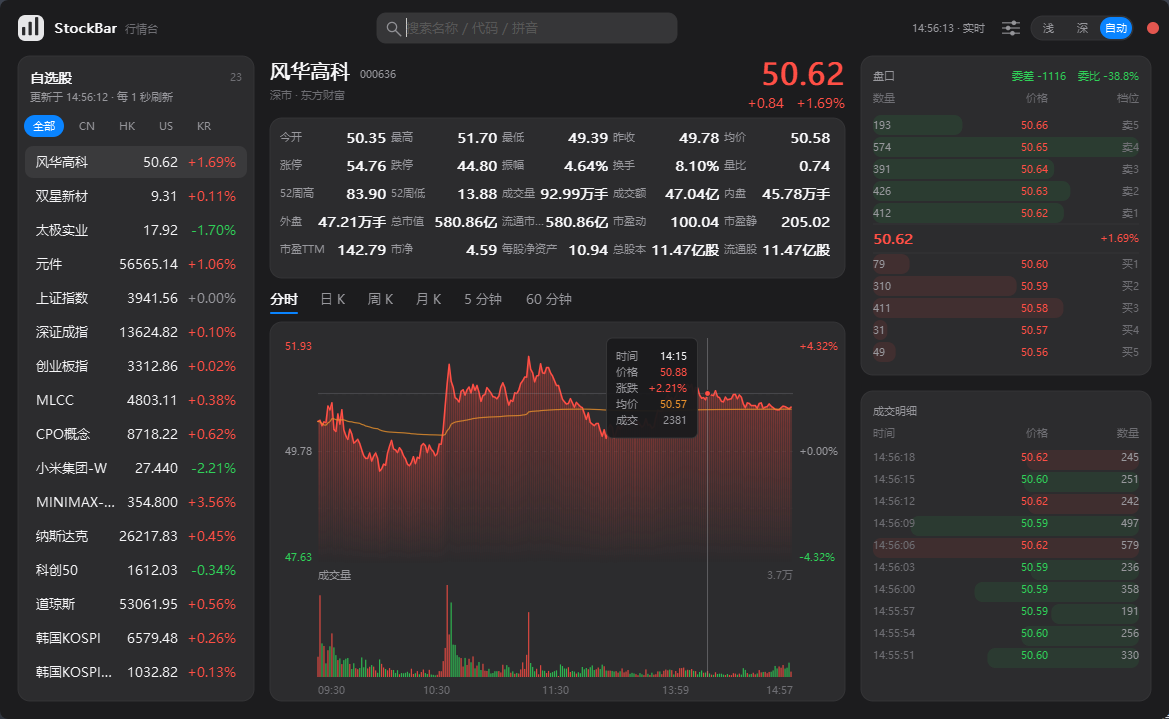Select 风华高科 in the watchlist
1169x719 pixels.
point(136,162)
